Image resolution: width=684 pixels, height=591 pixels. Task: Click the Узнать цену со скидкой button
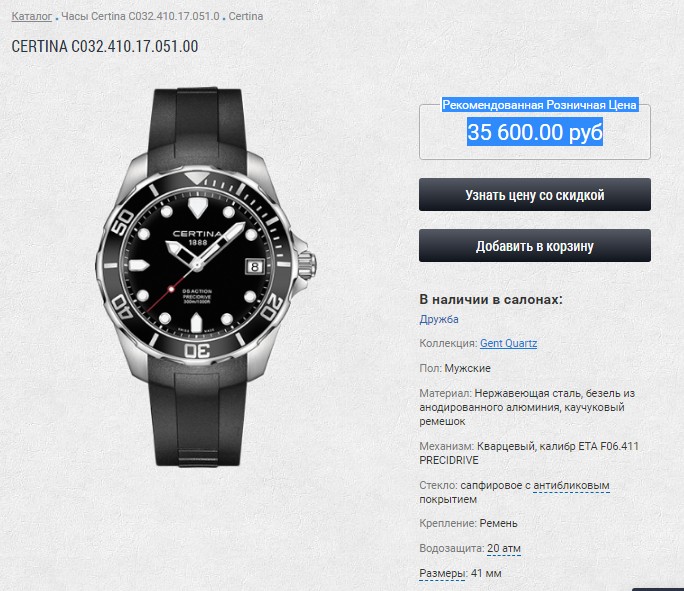tap(535, 195)
